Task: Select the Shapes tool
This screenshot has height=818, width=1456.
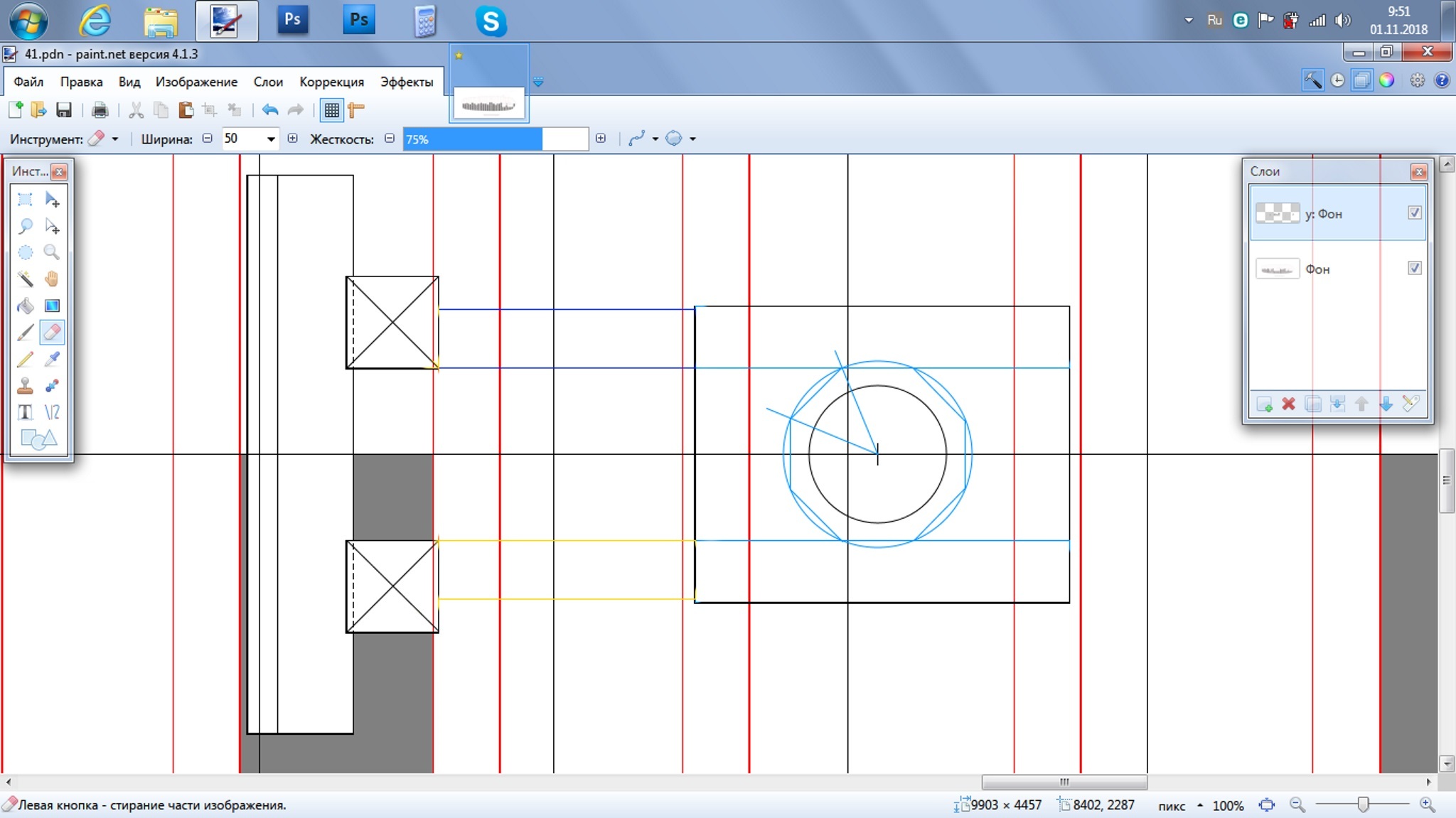Action: pos(38,439)
